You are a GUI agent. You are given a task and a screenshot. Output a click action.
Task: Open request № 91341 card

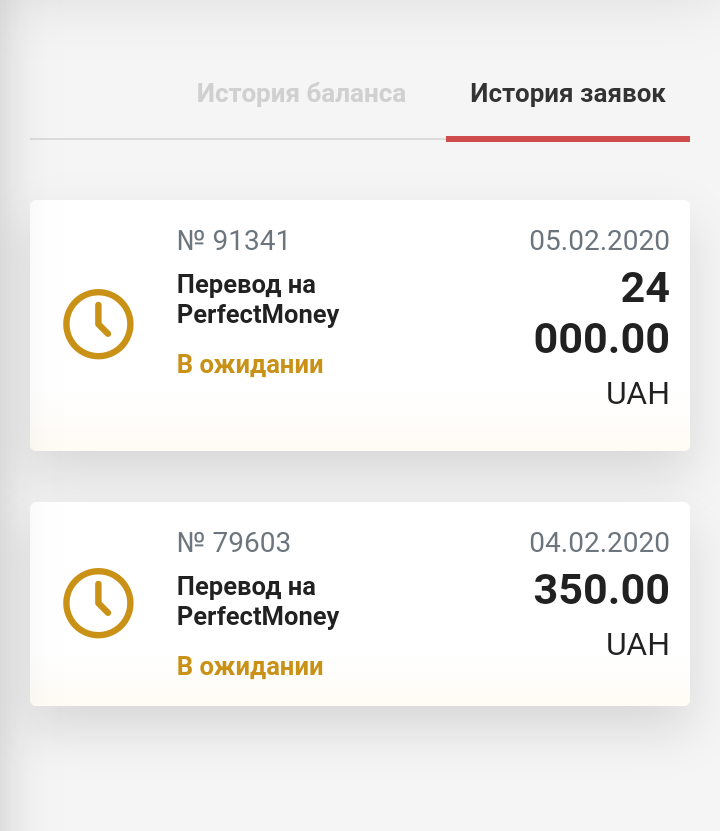point(360,325)
